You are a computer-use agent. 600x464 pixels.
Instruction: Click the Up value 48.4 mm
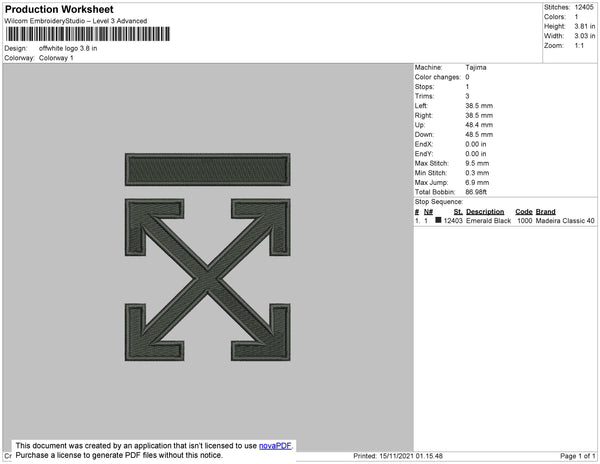(x=479, y=125)
